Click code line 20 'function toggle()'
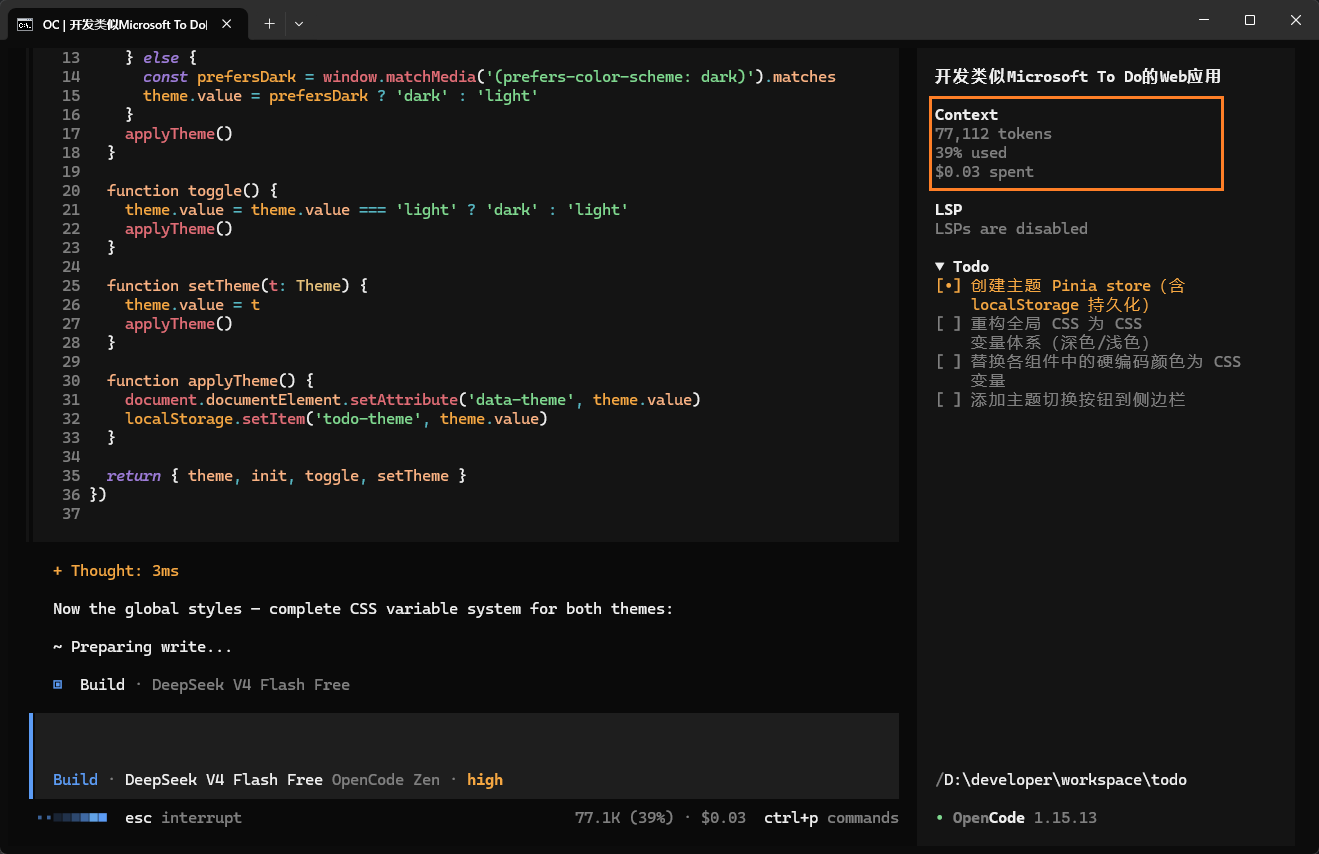 [192, 191]
